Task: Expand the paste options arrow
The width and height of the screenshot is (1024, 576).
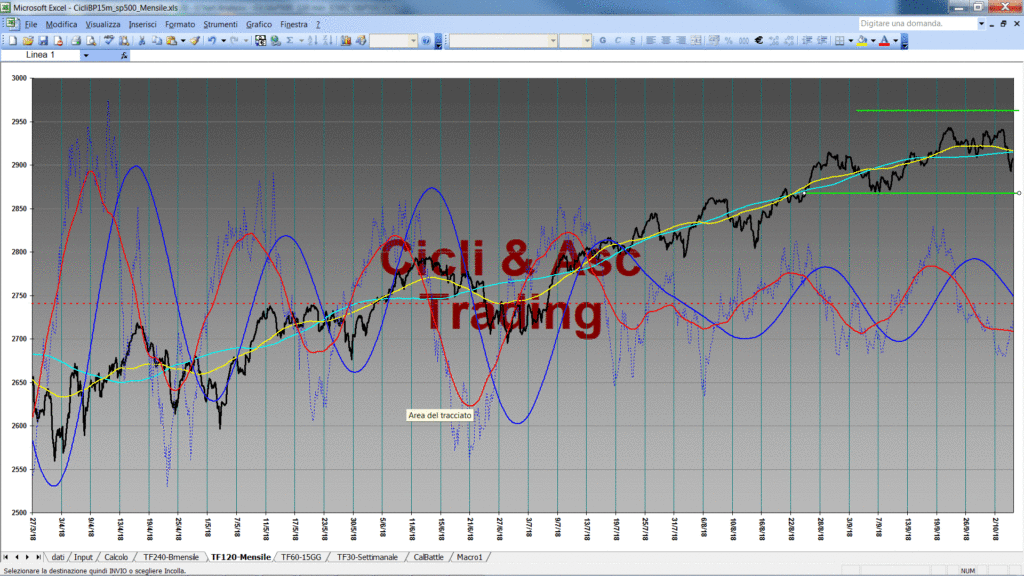Action: 183,40
